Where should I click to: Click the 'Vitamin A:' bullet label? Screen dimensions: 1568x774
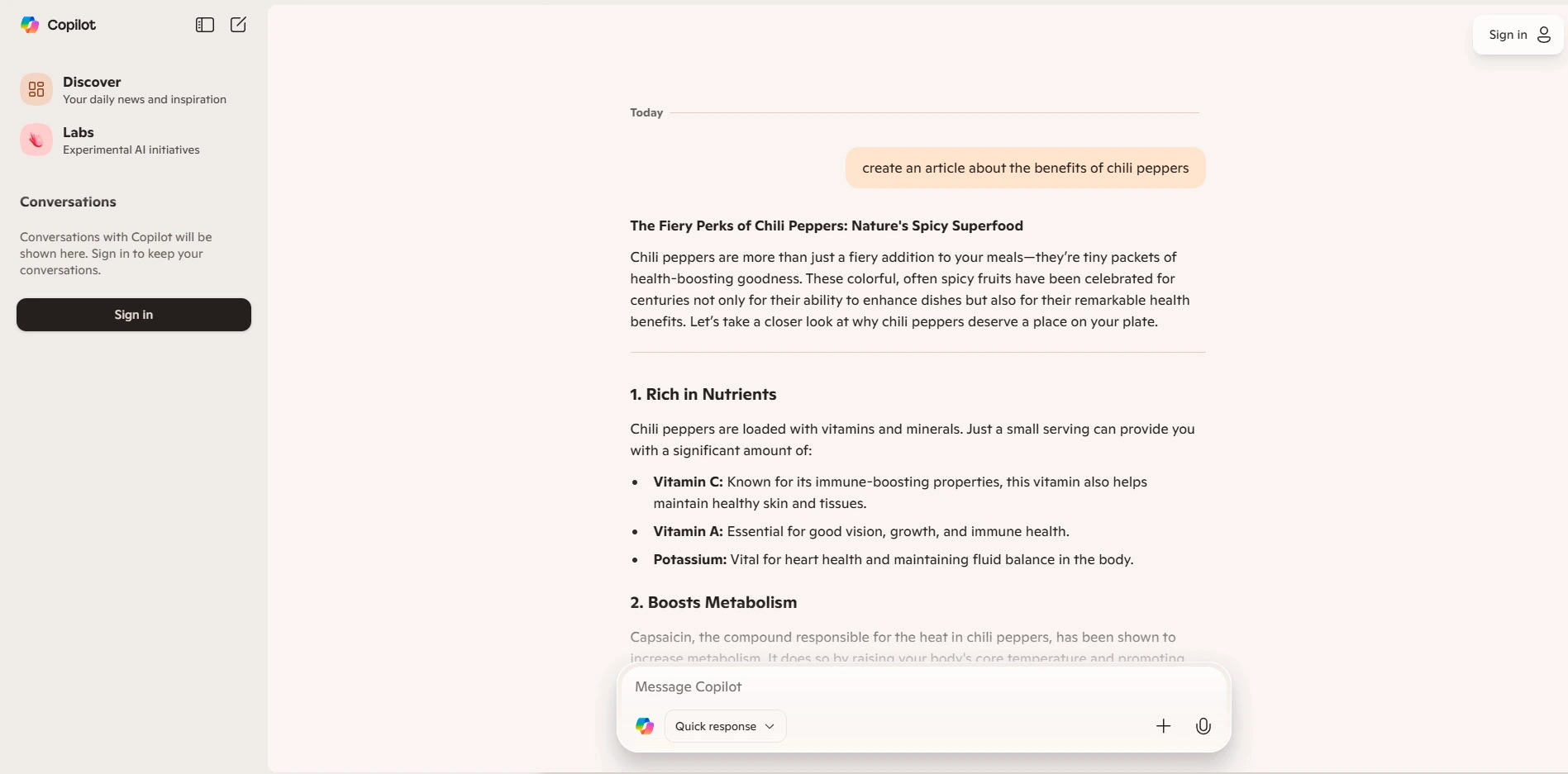click(x=688, y=531)
